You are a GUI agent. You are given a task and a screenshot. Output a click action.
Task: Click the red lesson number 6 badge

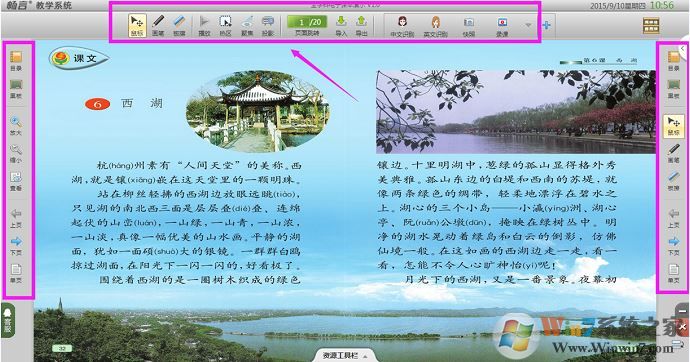97,104
